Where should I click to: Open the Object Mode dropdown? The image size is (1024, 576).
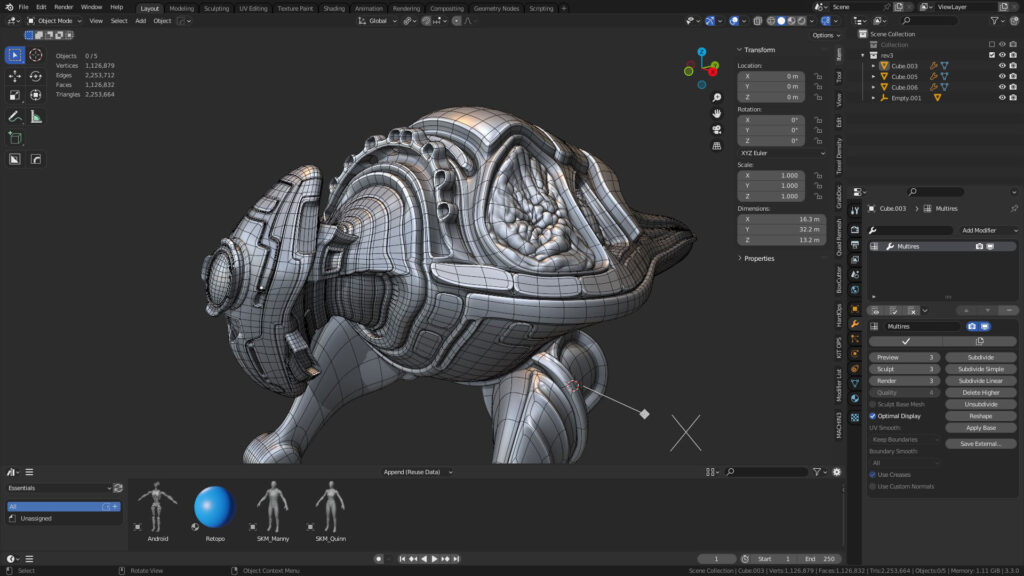55,20
